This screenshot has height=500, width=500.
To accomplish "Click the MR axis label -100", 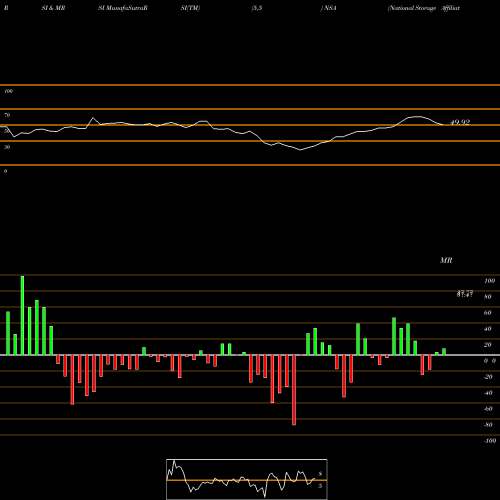I will tap(490, 441).
